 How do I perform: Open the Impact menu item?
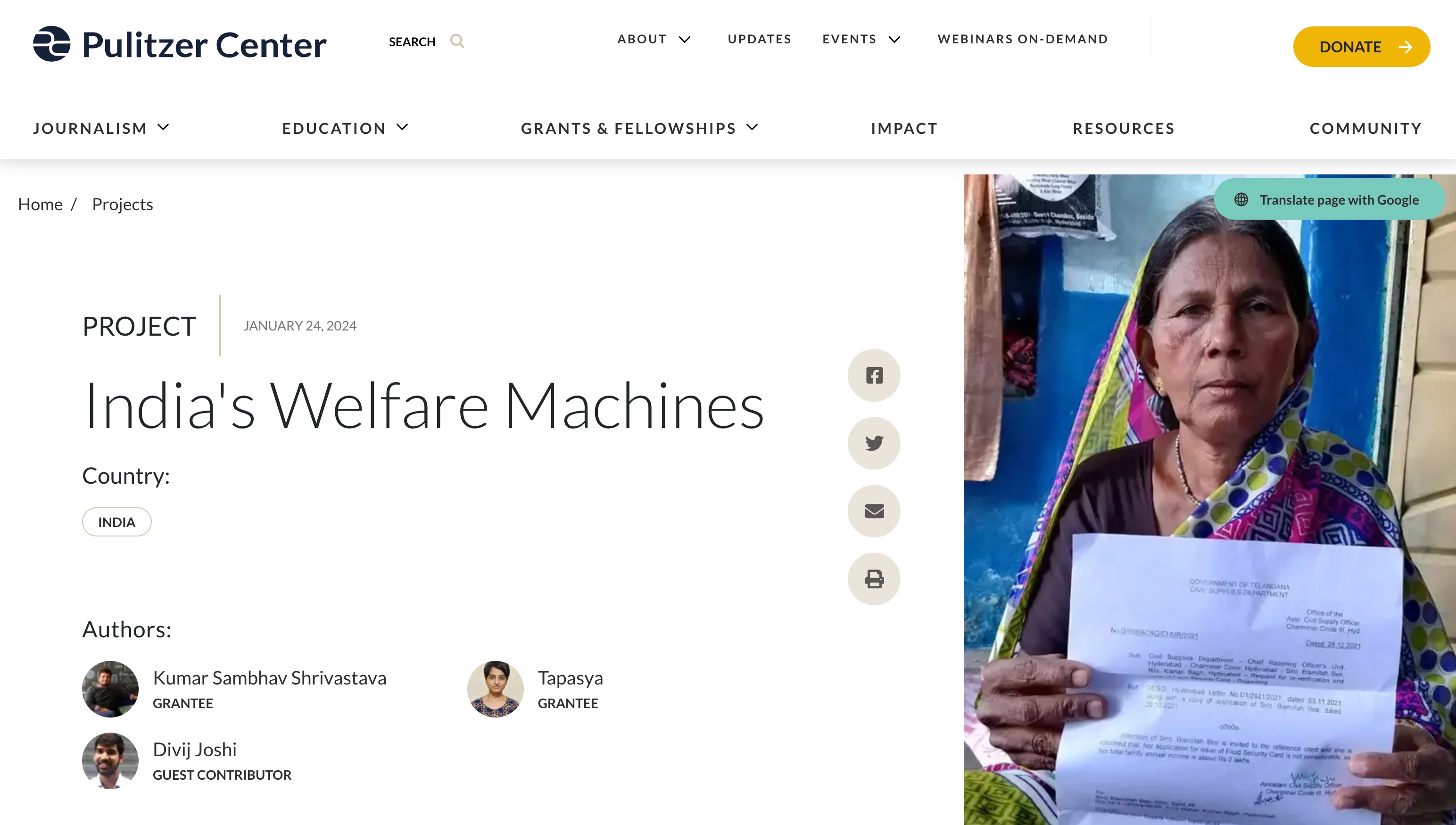tap(904, 129)
